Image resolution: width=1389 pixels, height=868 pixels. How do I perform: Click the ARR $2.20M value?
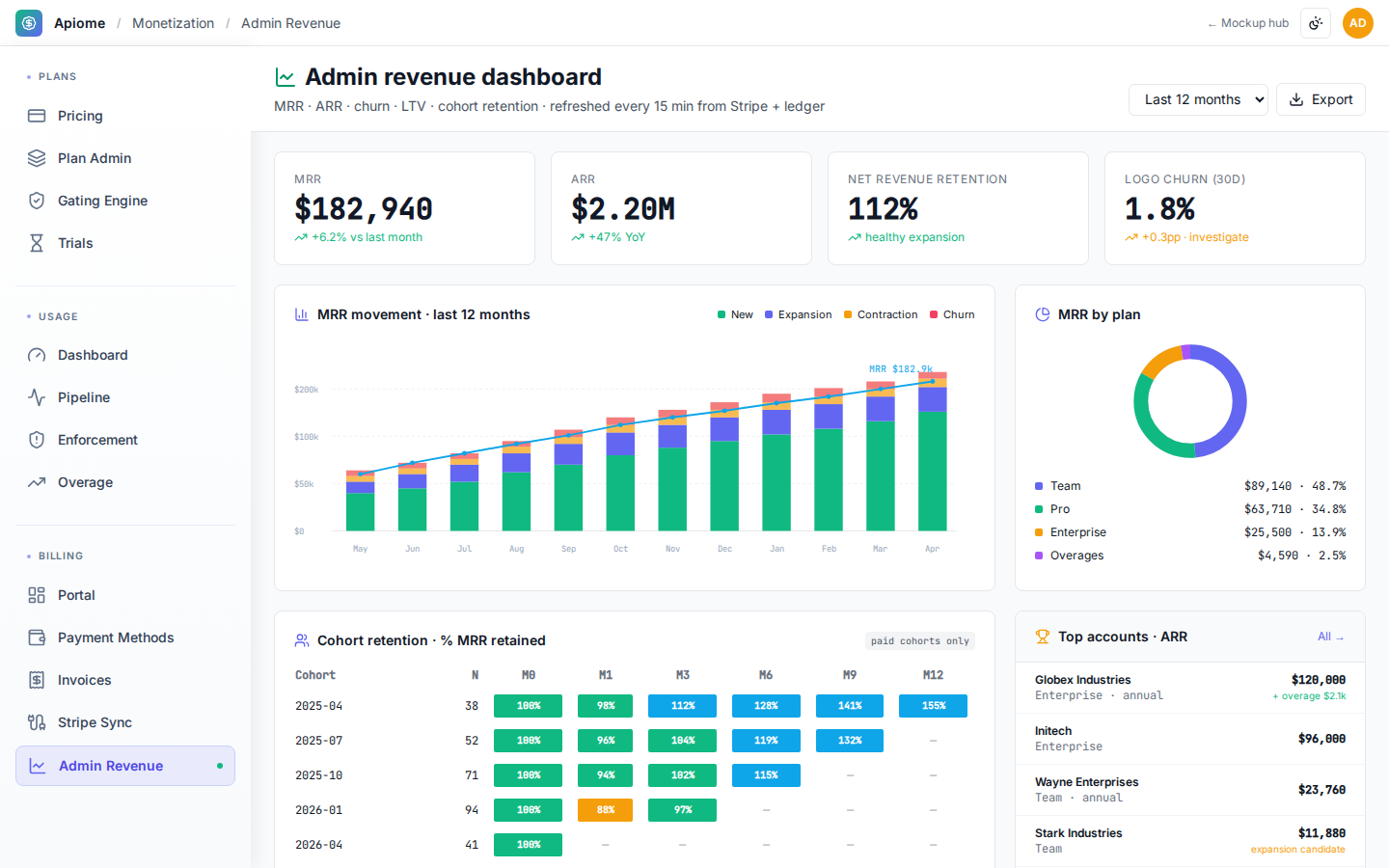tap(623, 208)
